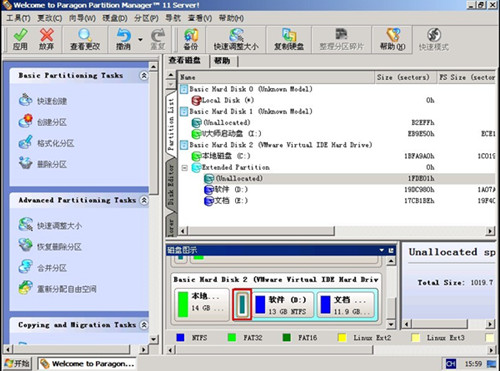The width and height of the screenshot is (500, 371).
Task: Click the Redo (重复) arrow icon
Action: (x=158, y=35)
